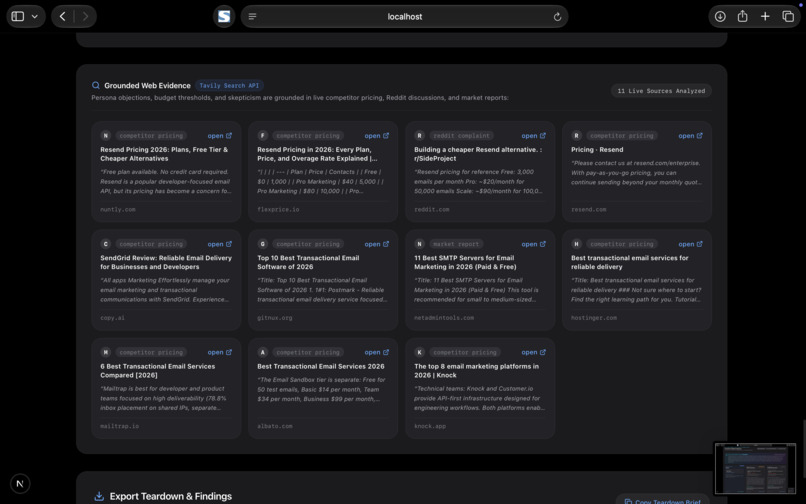
Task: Click the download icon beside Export Teardown & Findings
Action: (99, 496)
